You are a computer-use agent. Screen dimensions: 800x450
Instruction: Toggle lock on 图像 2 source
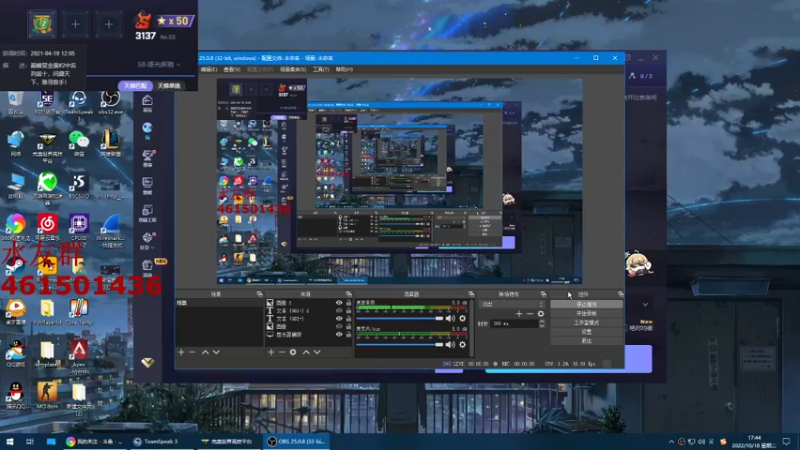[348, 303]
